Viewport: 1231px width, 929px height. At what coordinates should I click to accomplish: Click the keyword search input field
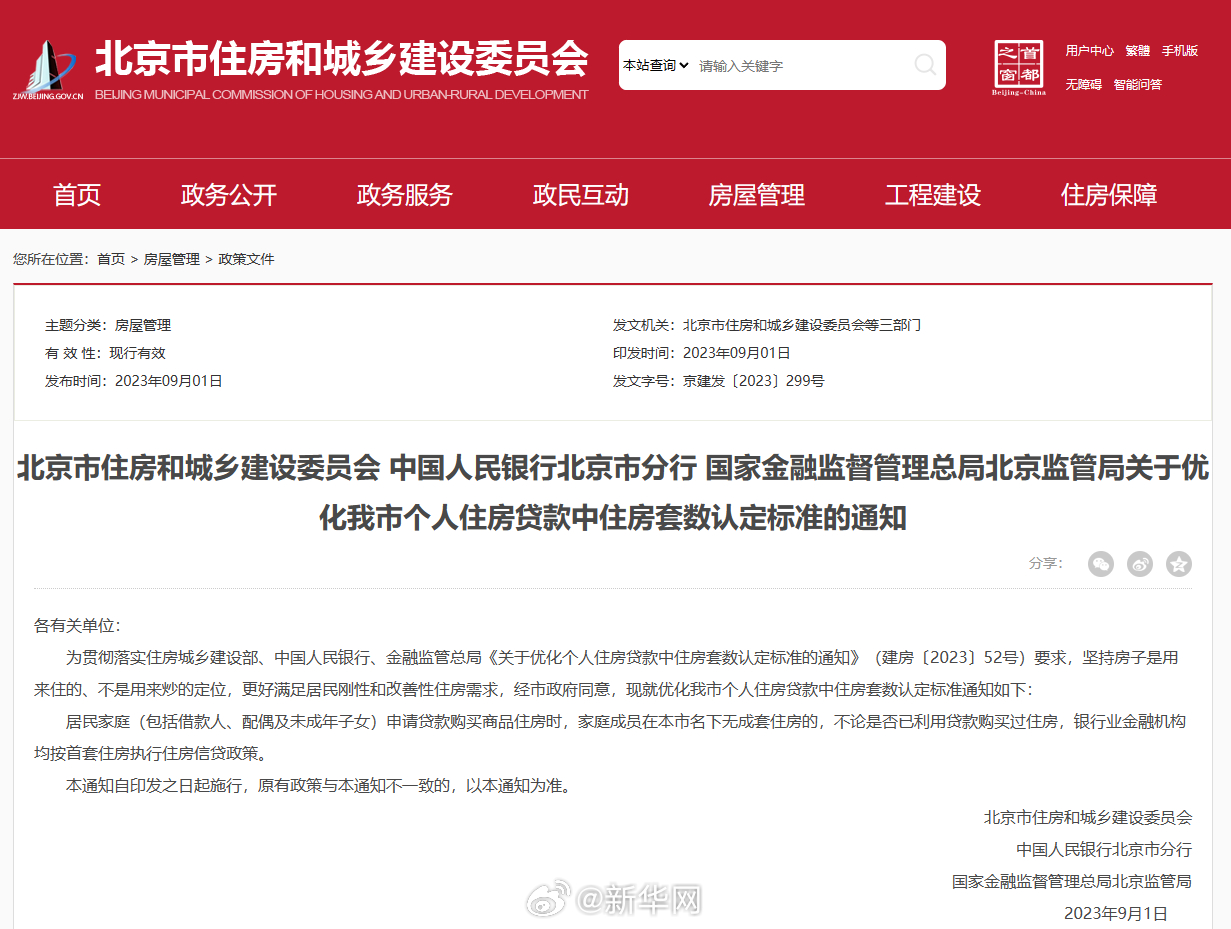tap(800, 65)
